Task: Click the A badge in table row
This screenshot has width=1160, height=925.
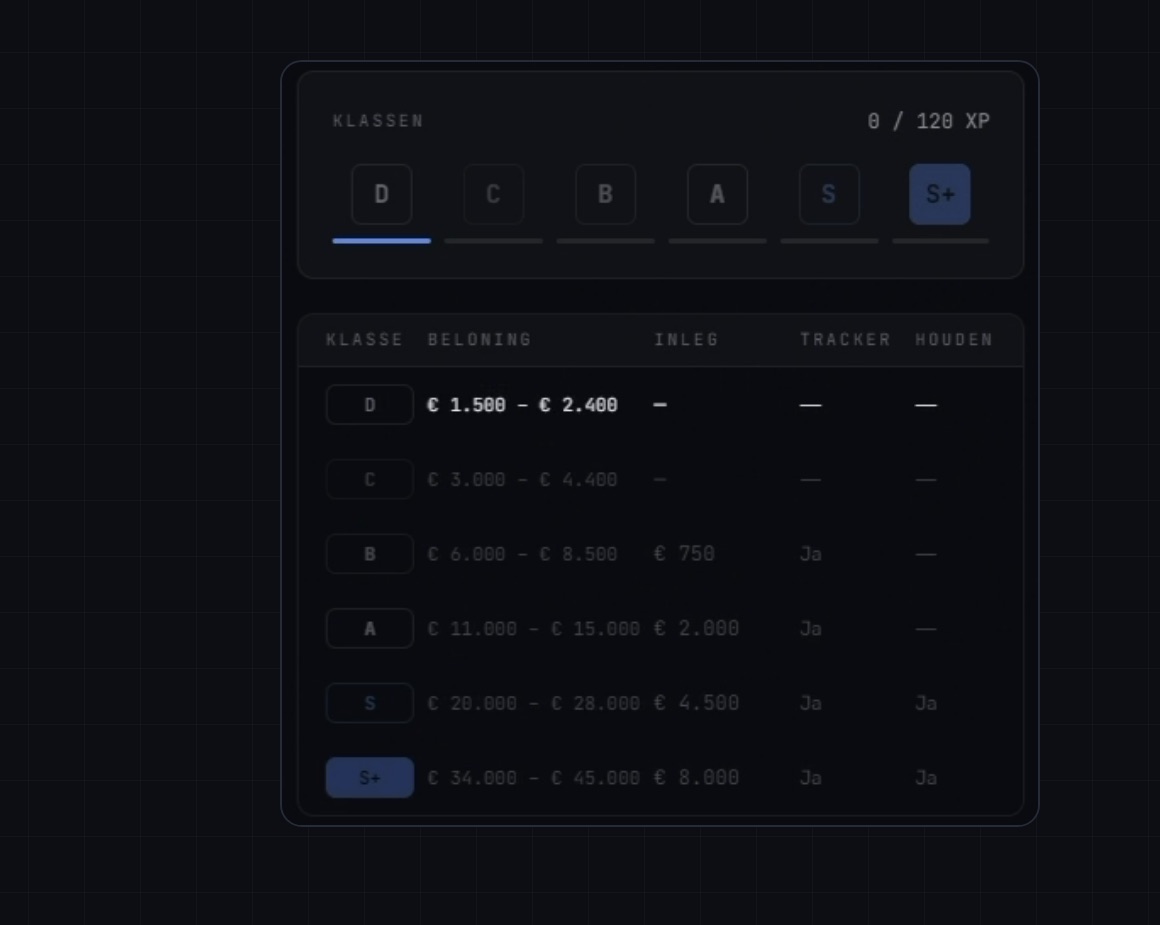Action: pyautogui.click(x=370, y=628)
